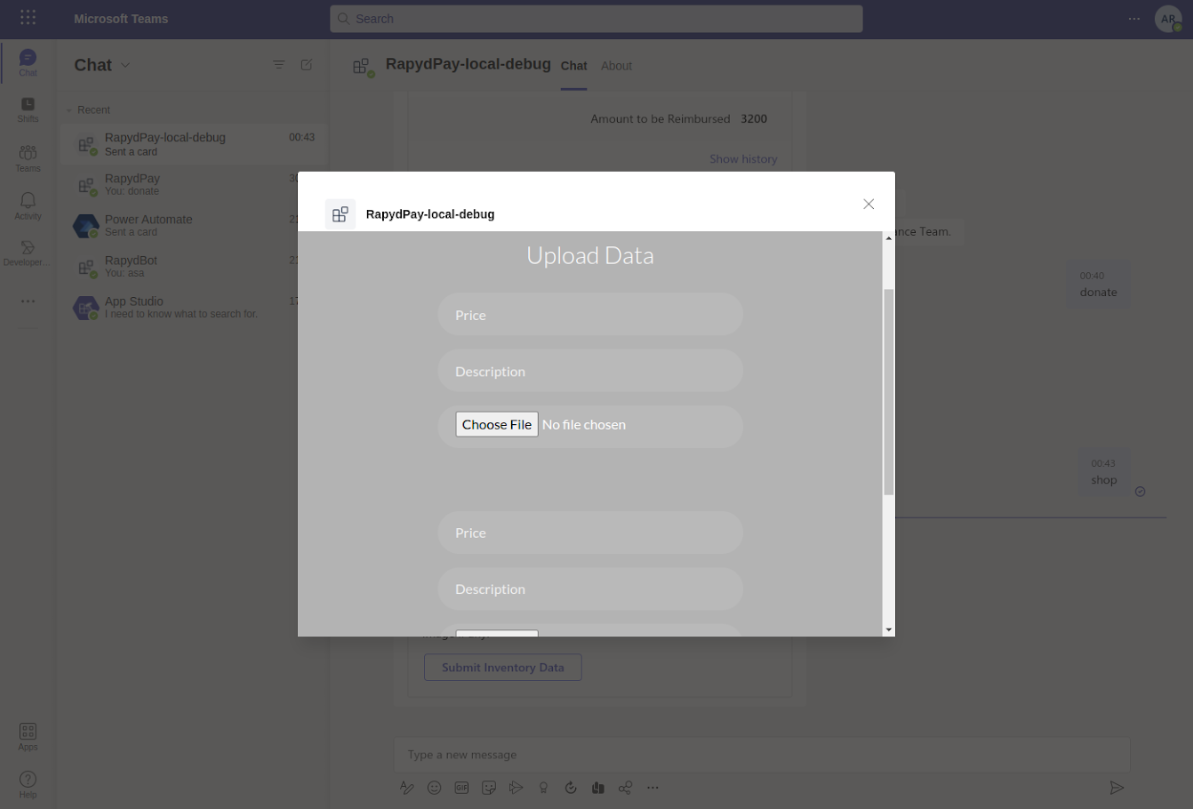Open the Power Automate chat
This screenshot has width=1193, height=809.
coord(195,226)
